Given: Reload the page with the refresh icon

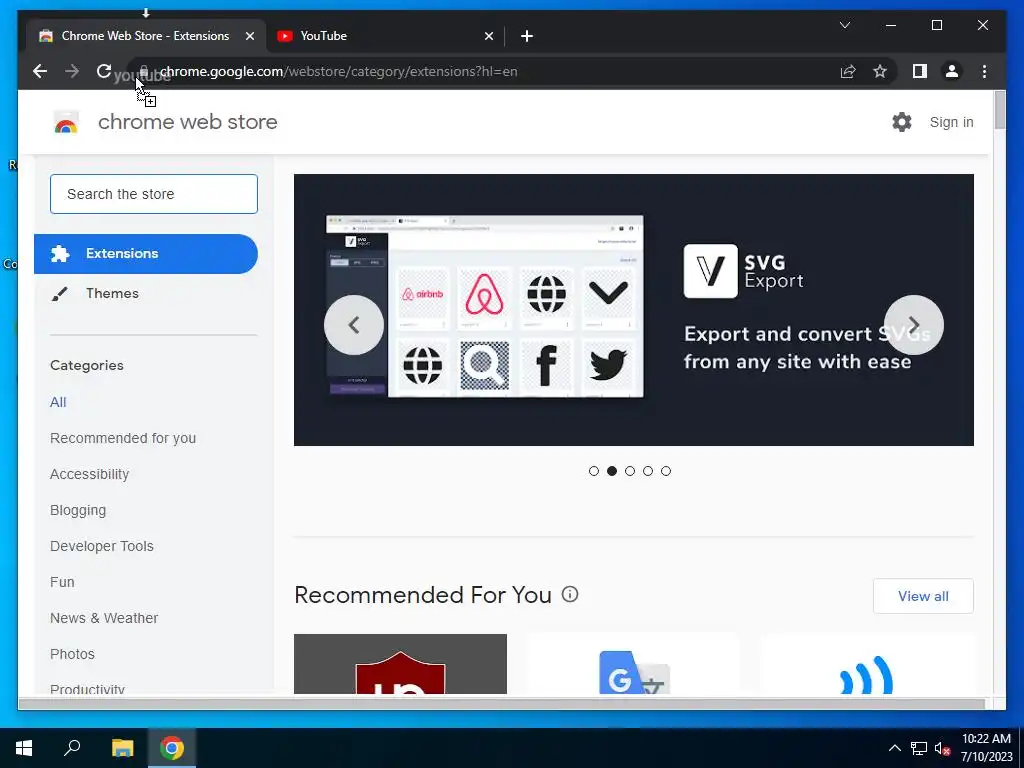Looking at the screenshot, I should point(104,71).
